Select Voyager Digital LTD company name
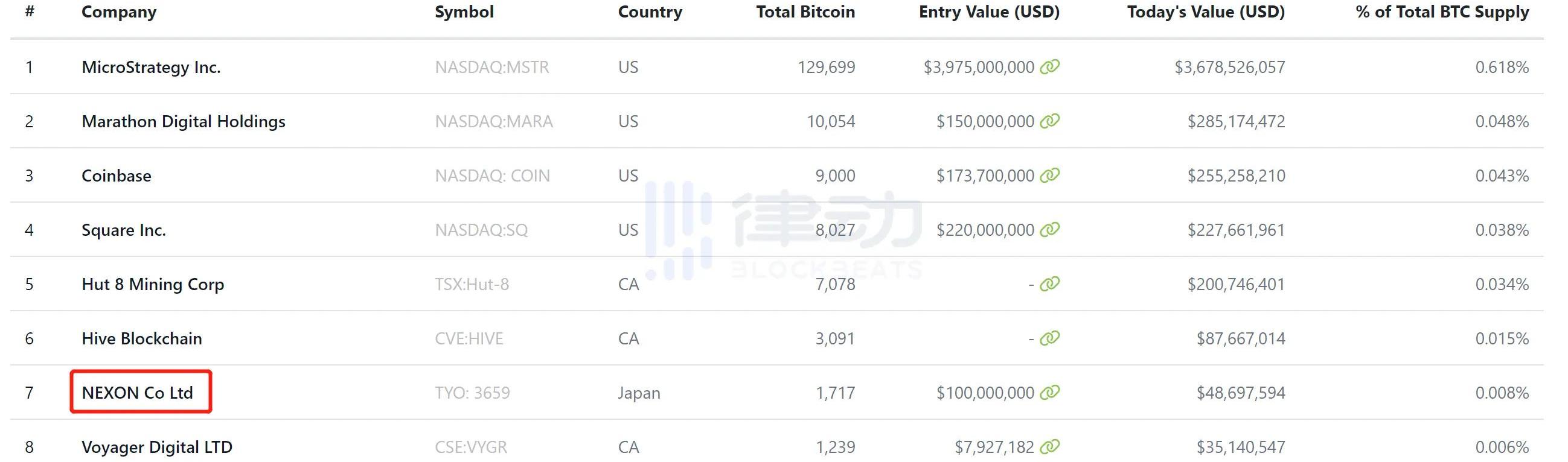This screenshot has height=462, width=1568. (x=157, y=447)
